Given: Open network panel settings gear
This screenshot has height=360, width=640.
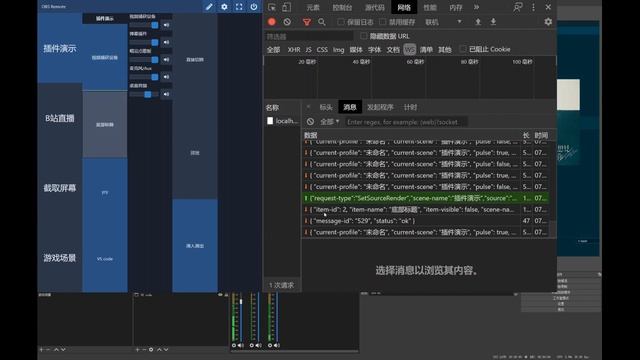Looking at the screenshot, I should coord(548,22).
